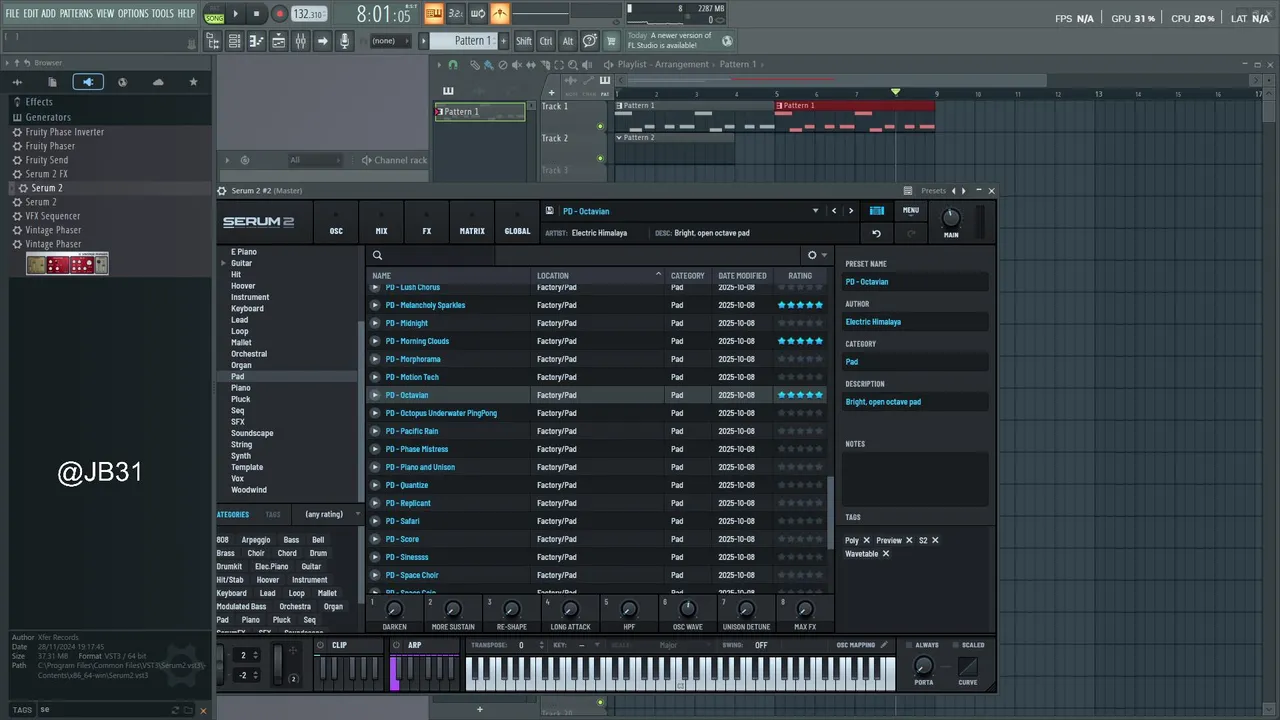Select the Playlist mute tool
The image size is (1280, 720).
pyautogui.click(x=516, y=65)
